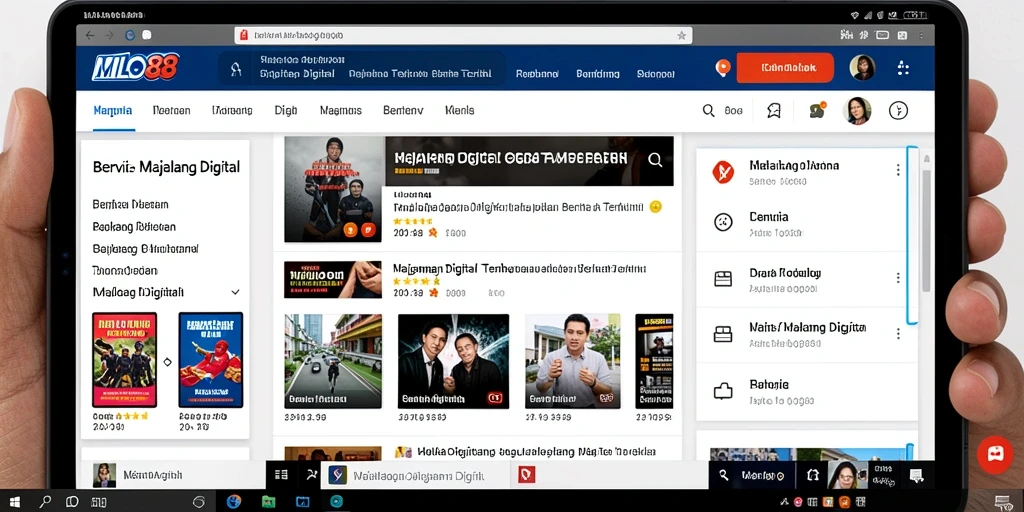
Task: Click the red icon in bottom bar
Action: pos(526,475)
